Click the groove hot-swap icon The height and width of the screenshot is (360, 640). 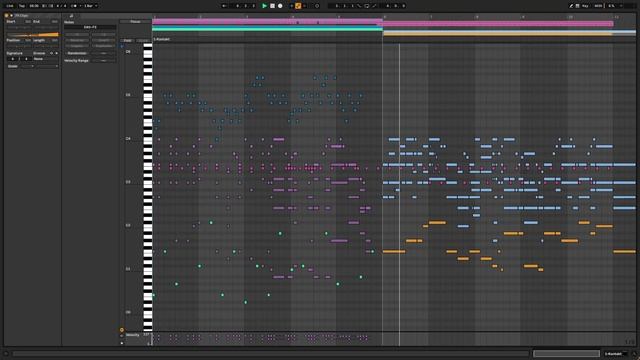51,53
